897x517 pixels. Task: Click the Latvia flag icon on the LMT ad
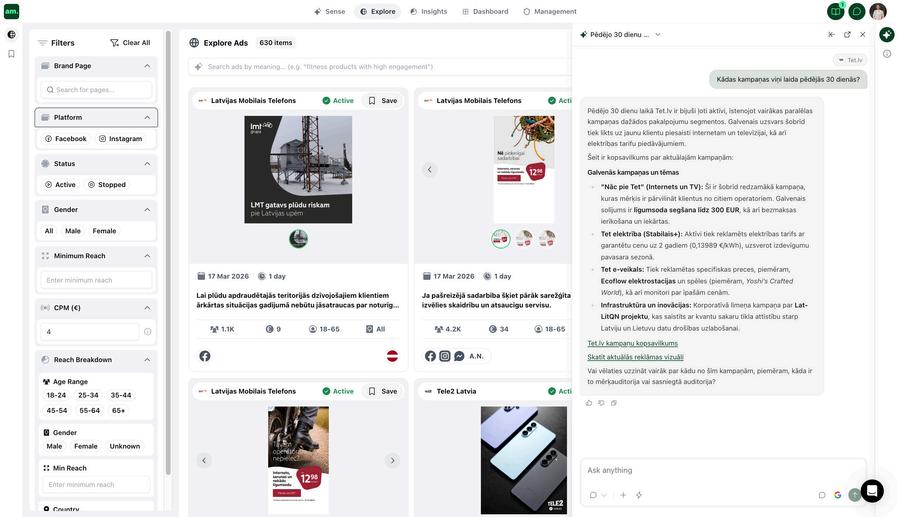click(x=392, y=356)
